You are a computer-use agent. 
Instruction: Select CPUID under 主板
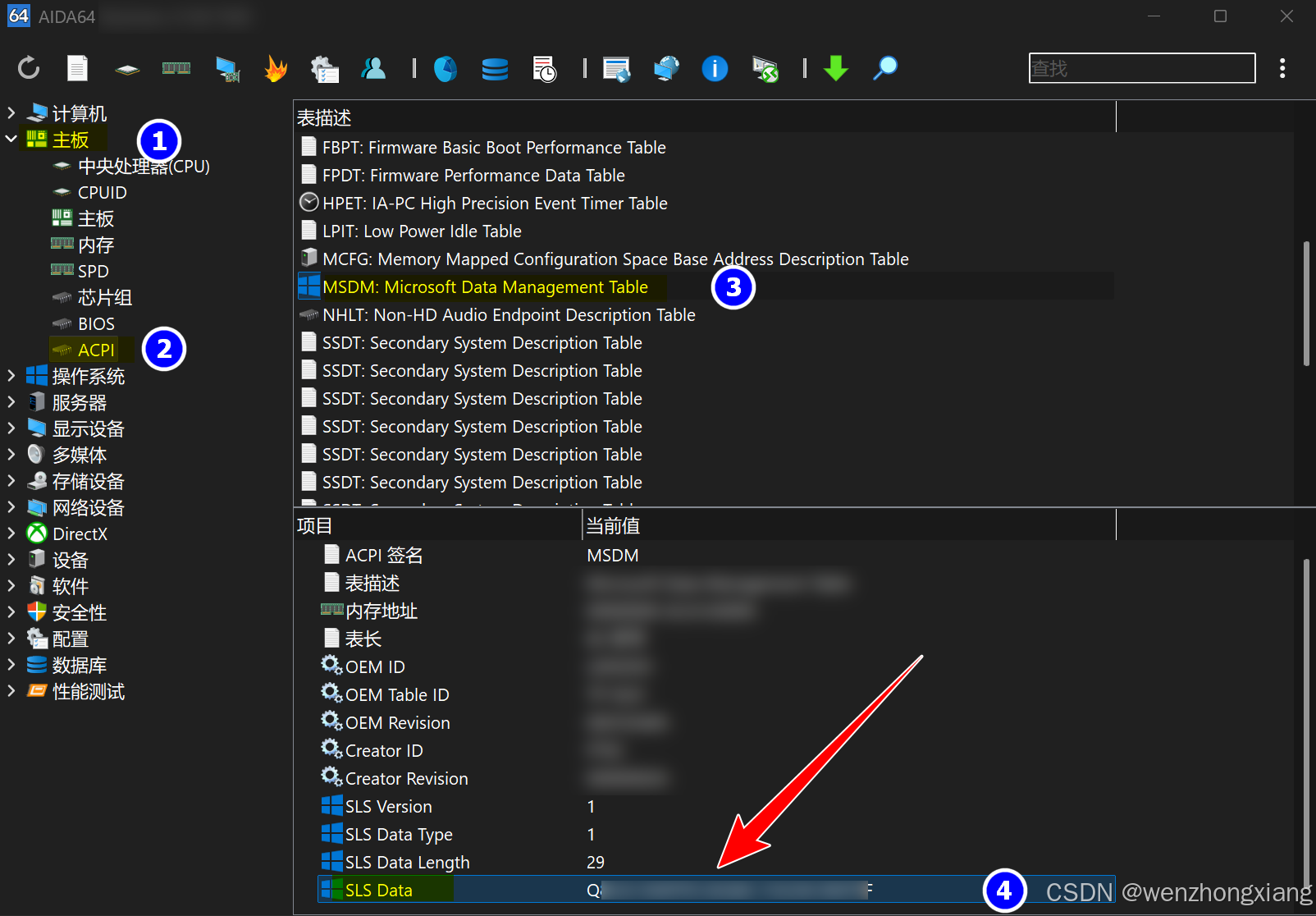click(102, 192)
